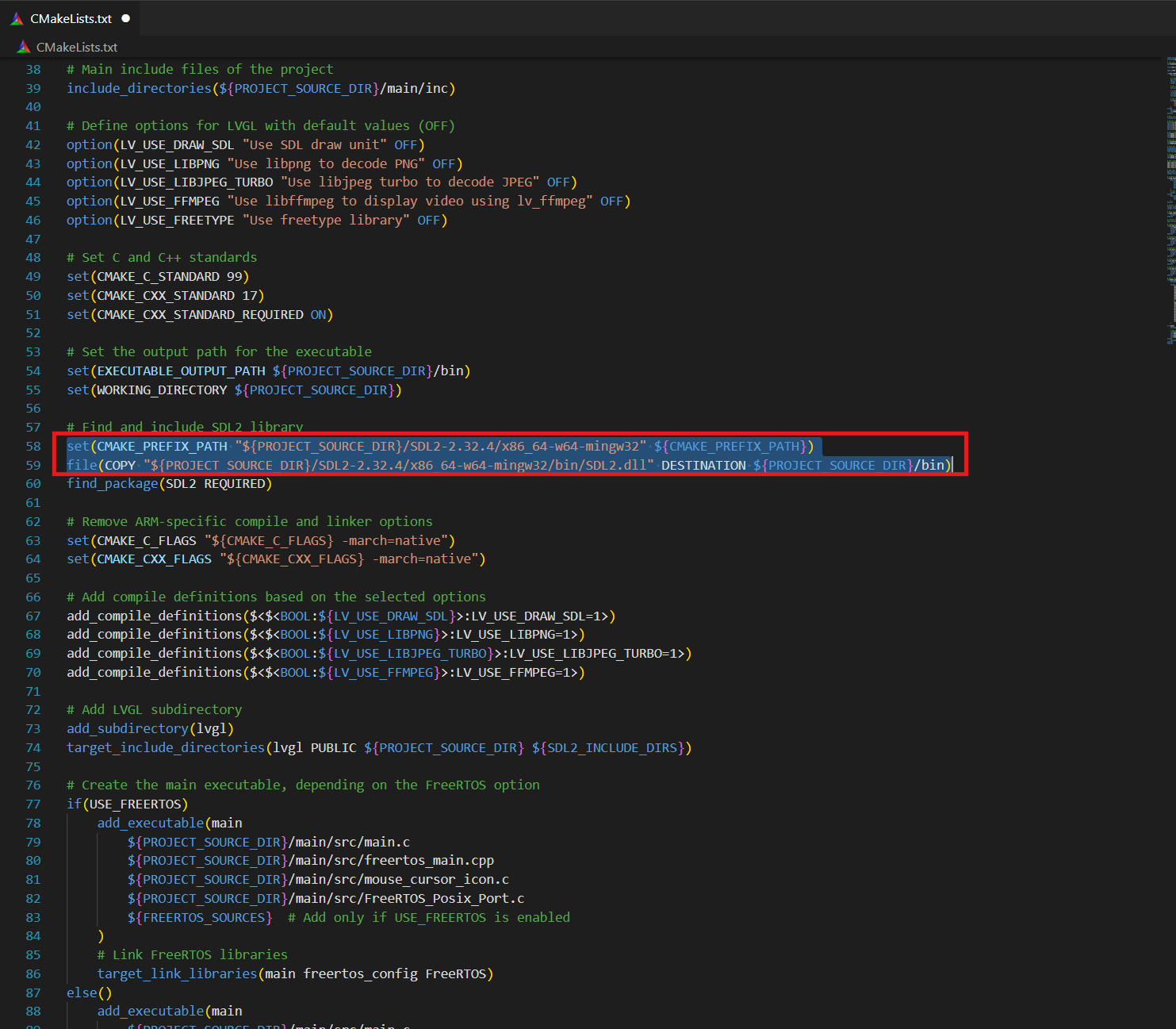
Task: Click the CMake icon on the editor tab
Action: click(16, 17)
